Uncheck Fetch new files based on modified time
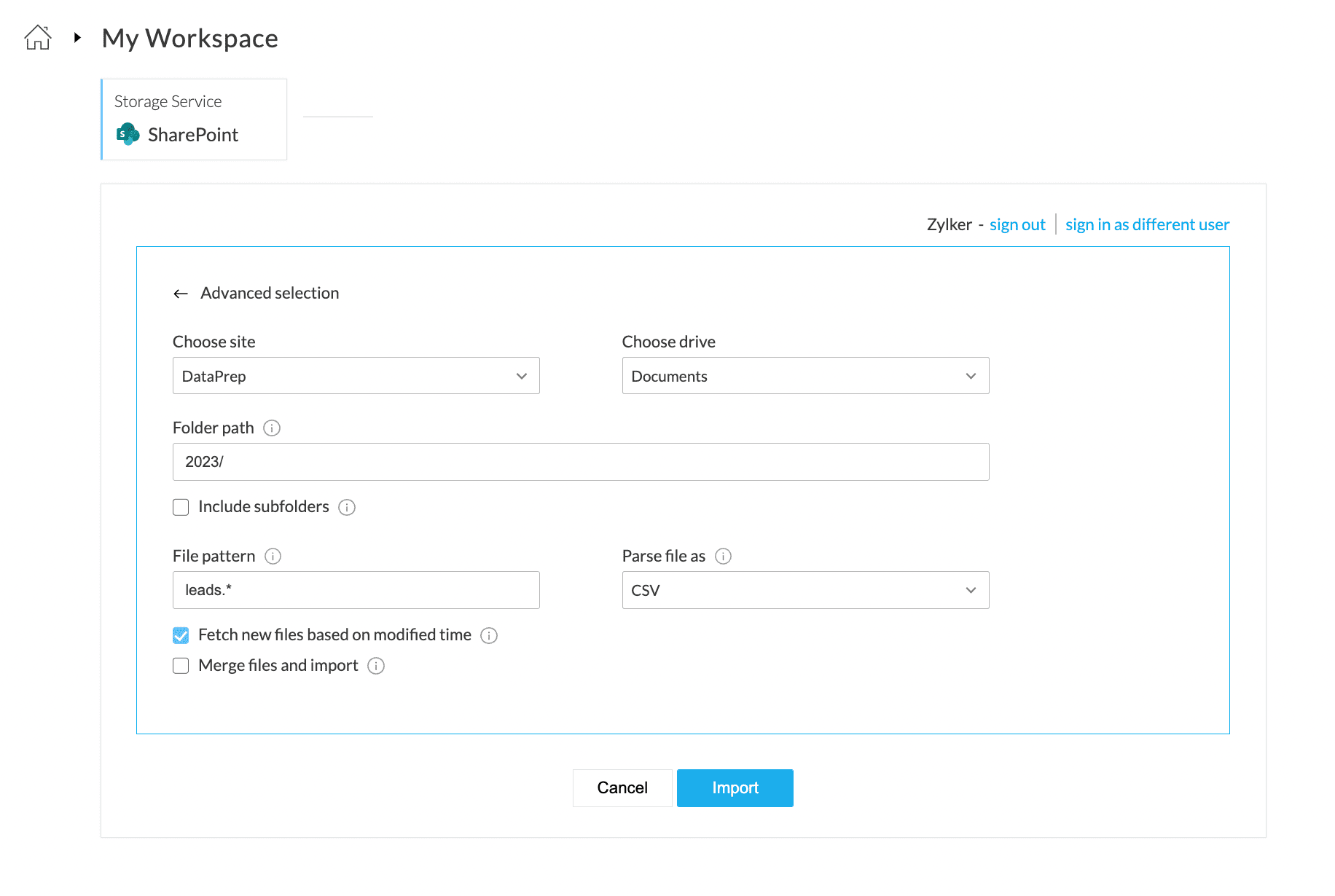This screenshot has height=896, width=1335. coord(181,635)
